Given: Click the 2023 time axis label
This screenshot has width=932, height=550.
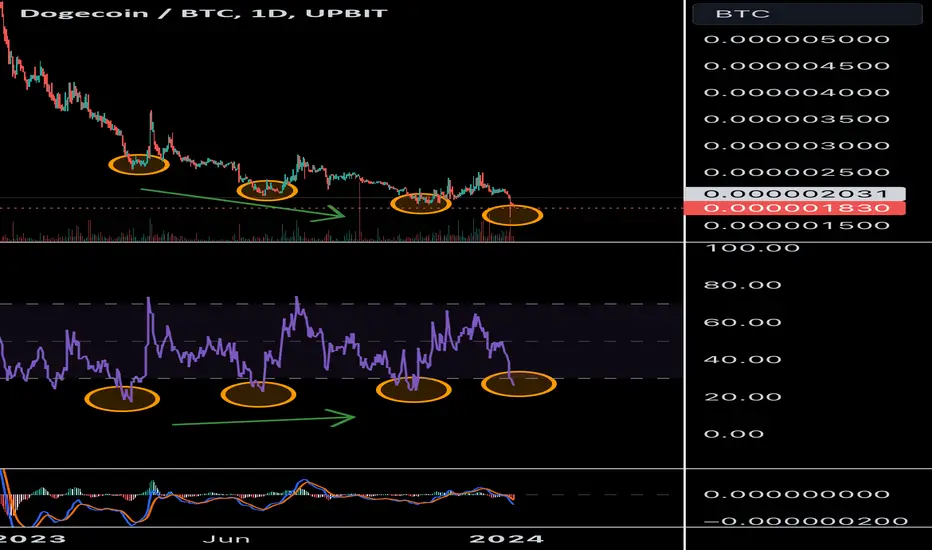Looking at the screenshot, I should 32,539.
